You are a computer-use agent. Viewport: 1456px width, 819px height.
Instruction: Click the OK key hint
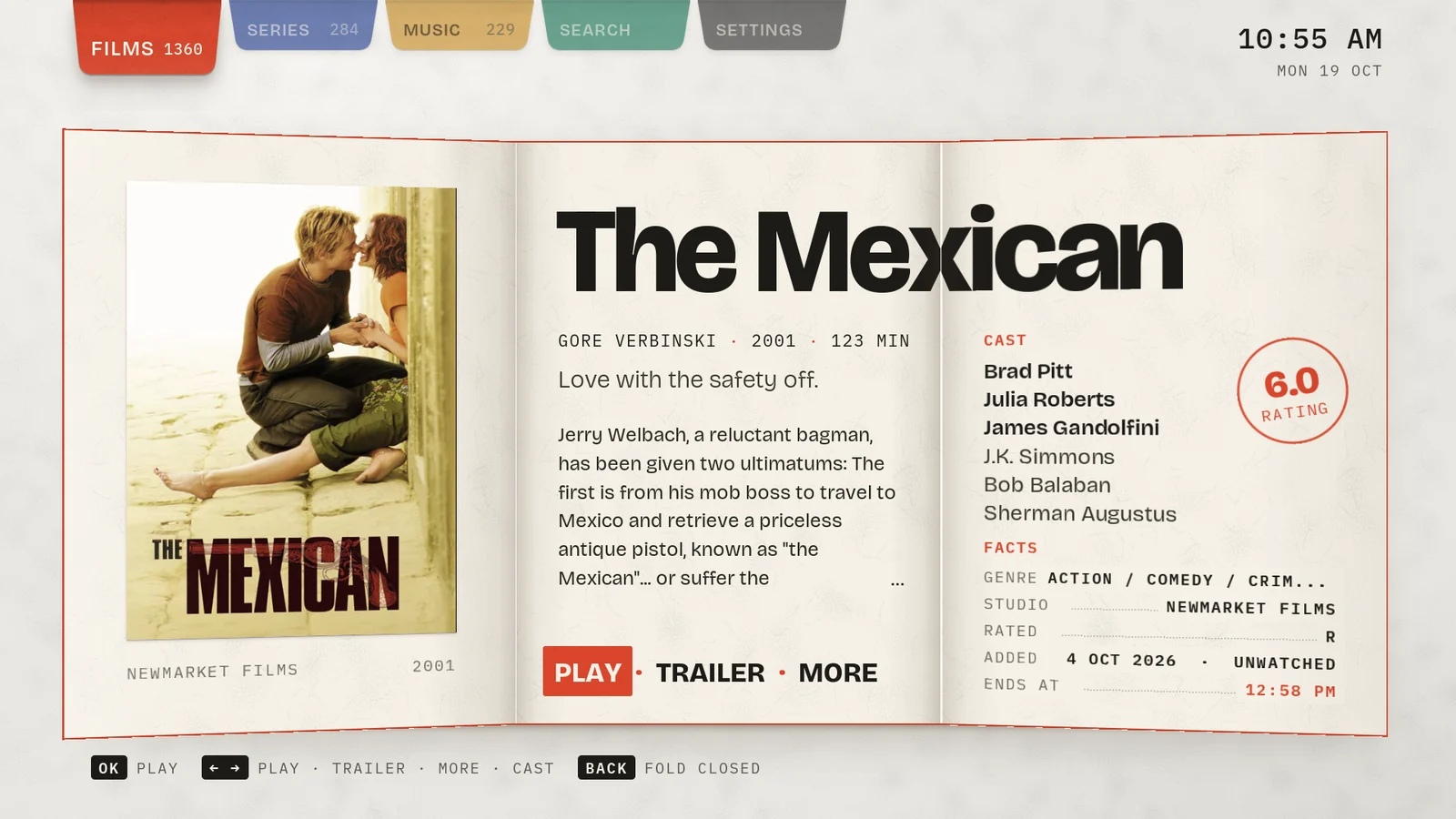point(108,768)
